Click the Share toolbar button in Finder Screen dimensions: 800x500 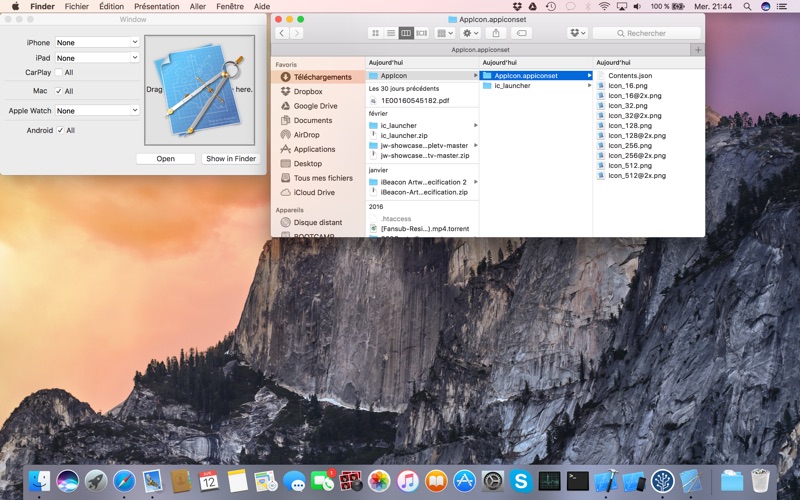click(496, 33)
